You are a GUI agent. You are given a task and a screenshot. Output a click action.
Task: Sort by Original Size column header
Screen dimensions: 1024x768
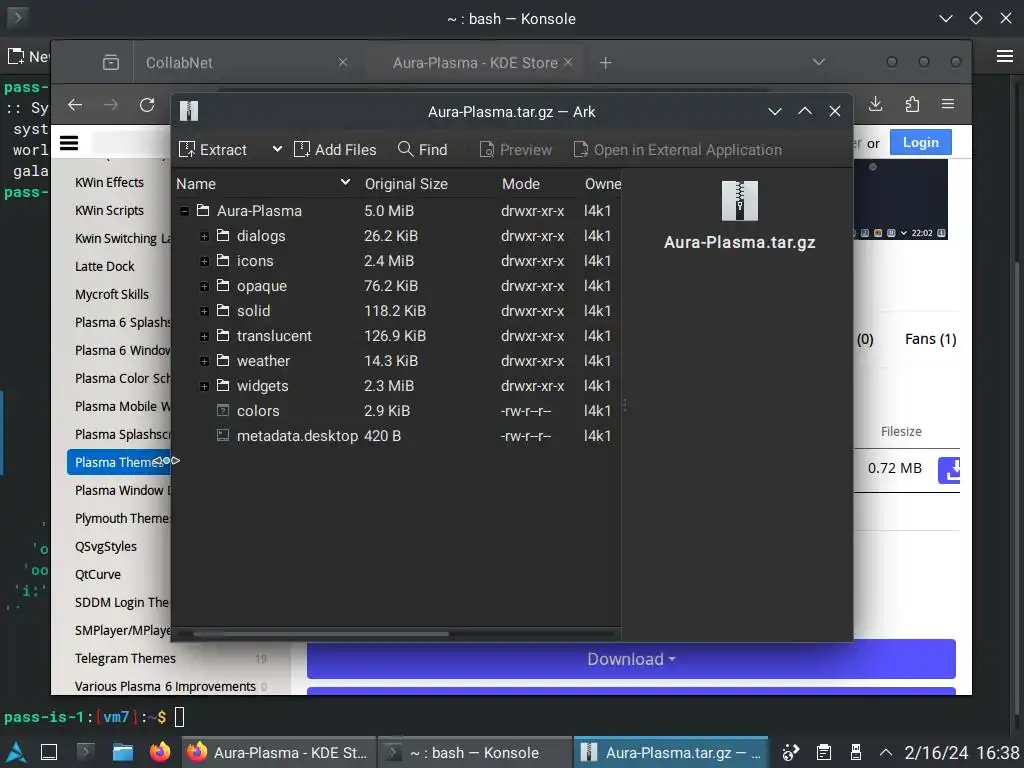point(426,184)
